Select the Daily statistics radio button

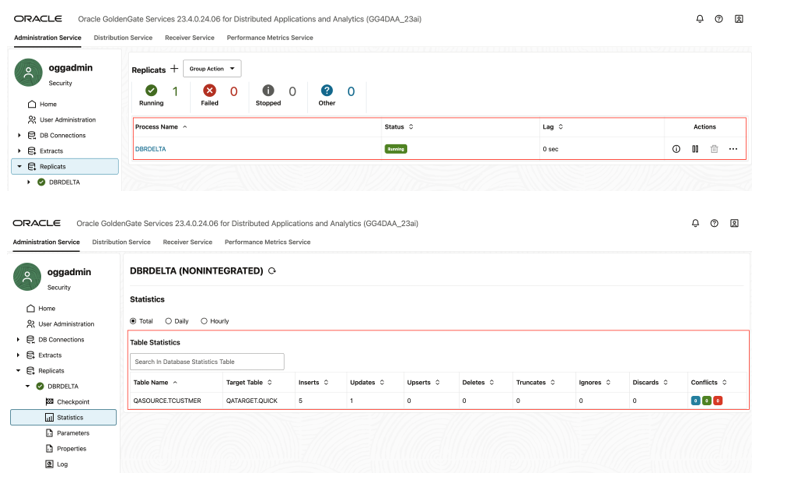[x=168, y=321]
